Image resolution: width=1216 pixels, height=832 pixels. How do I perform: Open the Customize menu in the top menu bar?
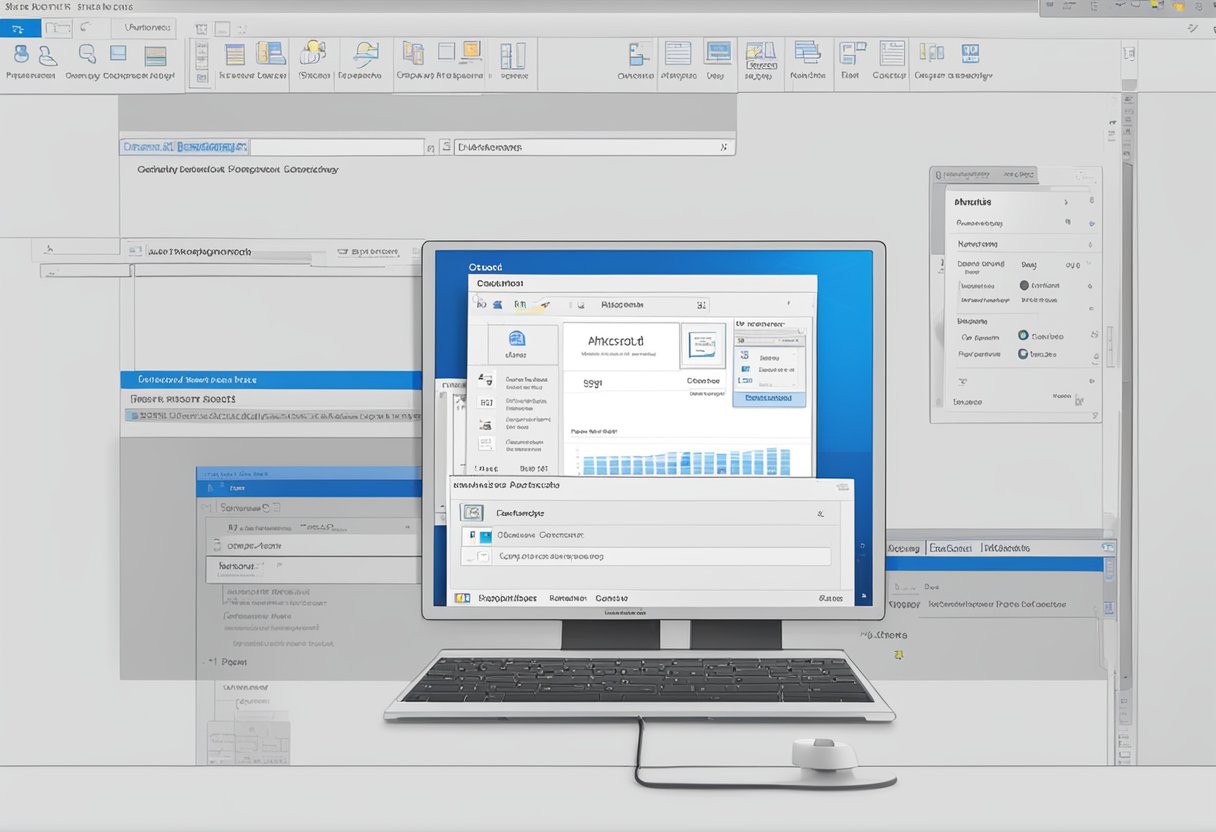tap(146, 28)
